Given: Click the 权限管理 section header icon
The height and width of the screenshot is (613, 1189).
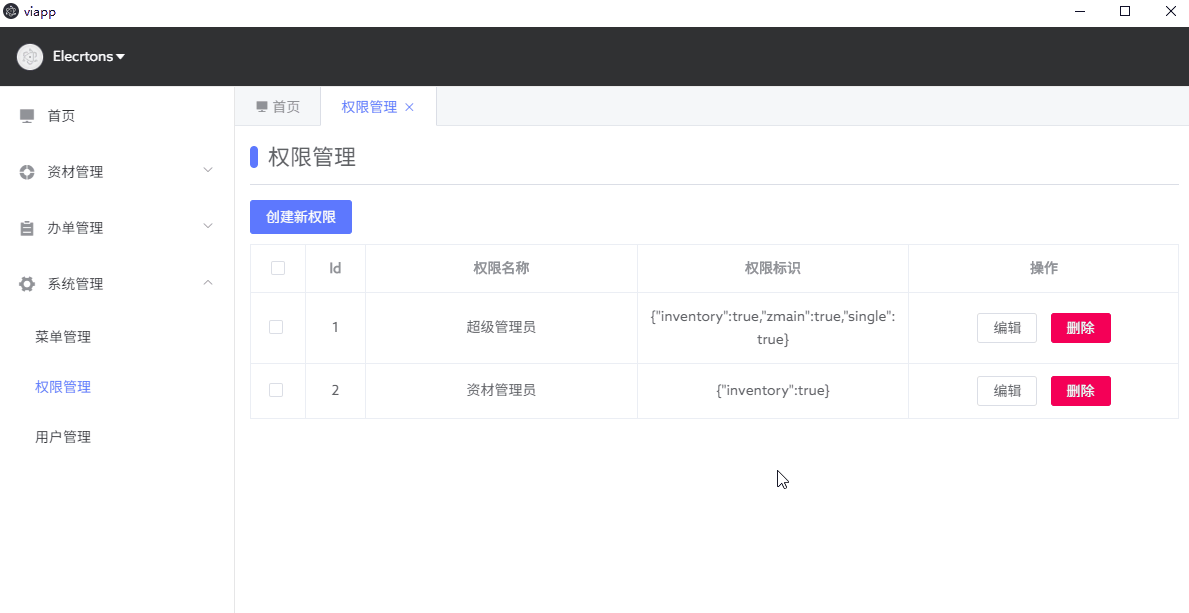Looking at the screenshot, I should (254, 157).
